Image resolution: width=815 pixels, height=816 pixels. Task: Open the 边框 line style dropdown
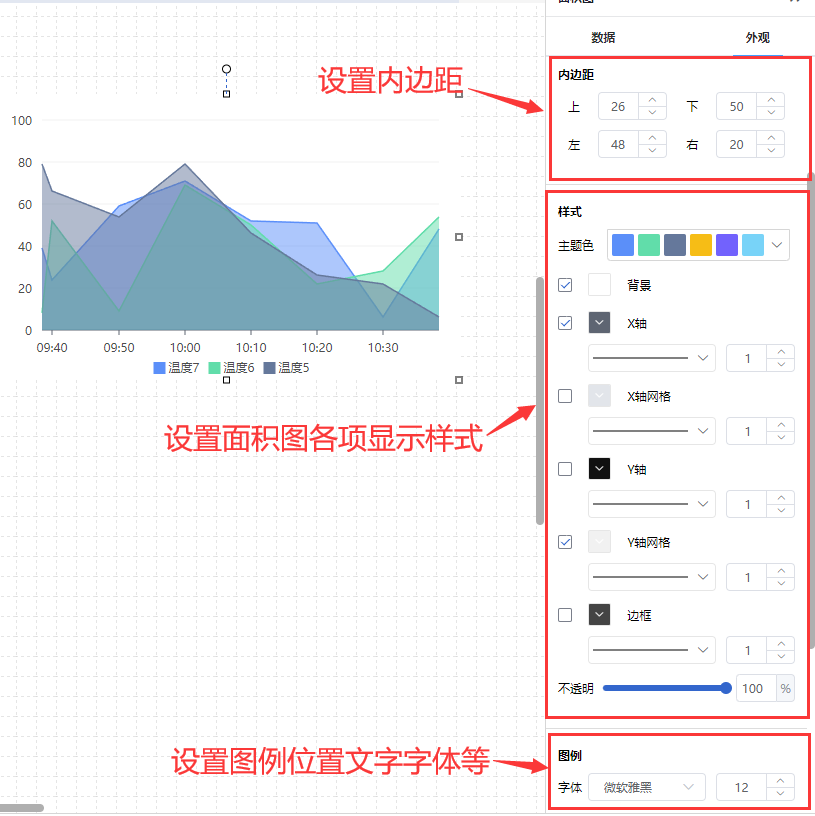652,649
